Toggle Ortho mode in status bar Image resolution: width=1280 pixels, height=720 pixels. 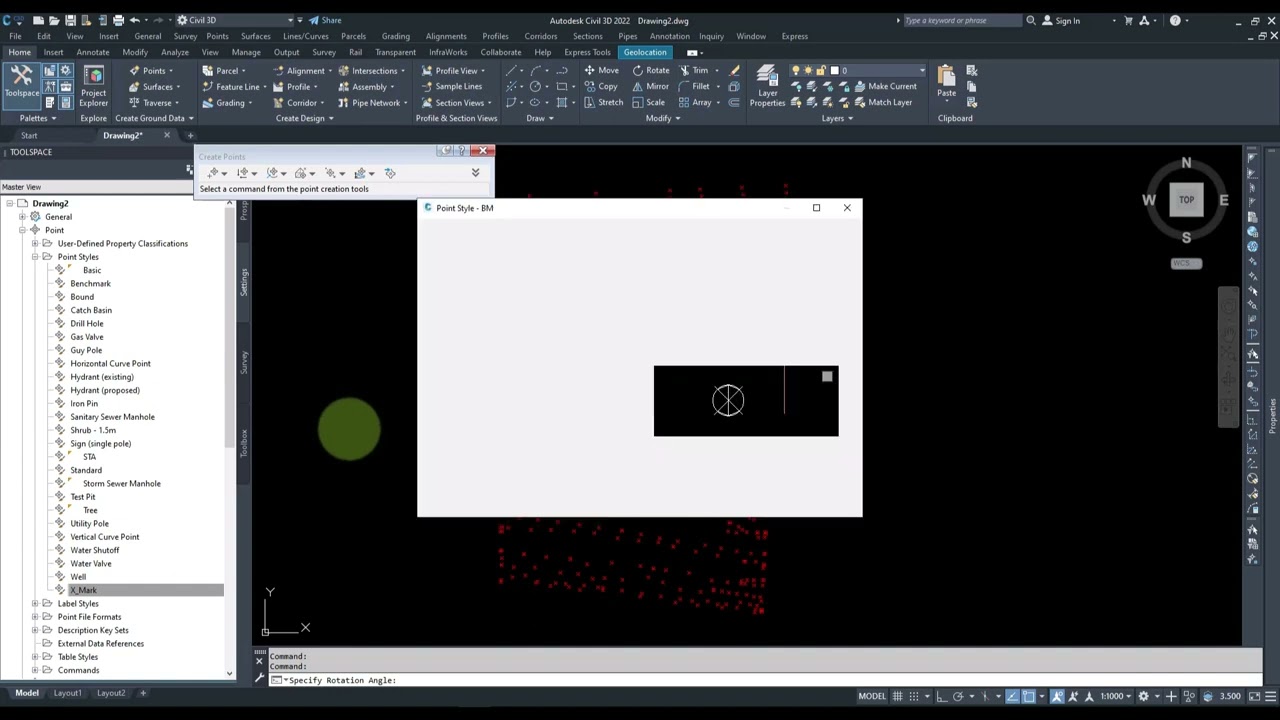pyautogui.click(x=942, y=696)
